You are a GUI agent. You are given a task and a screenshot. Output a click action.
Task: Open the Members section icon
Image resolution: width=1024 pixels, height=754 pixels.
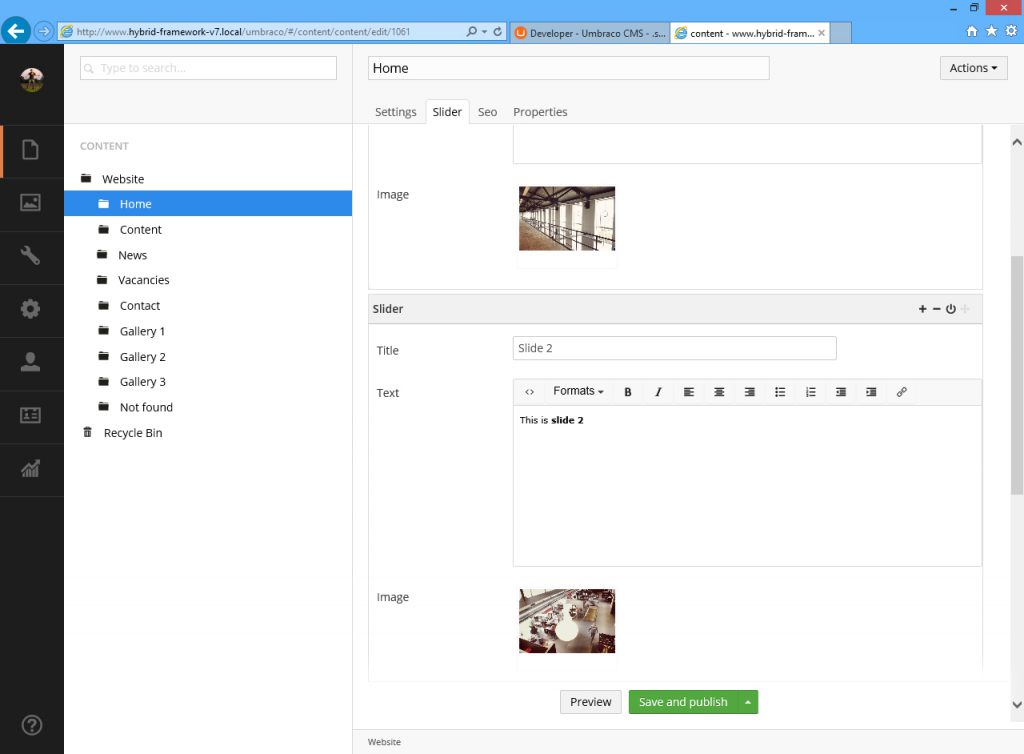point(31,415)
